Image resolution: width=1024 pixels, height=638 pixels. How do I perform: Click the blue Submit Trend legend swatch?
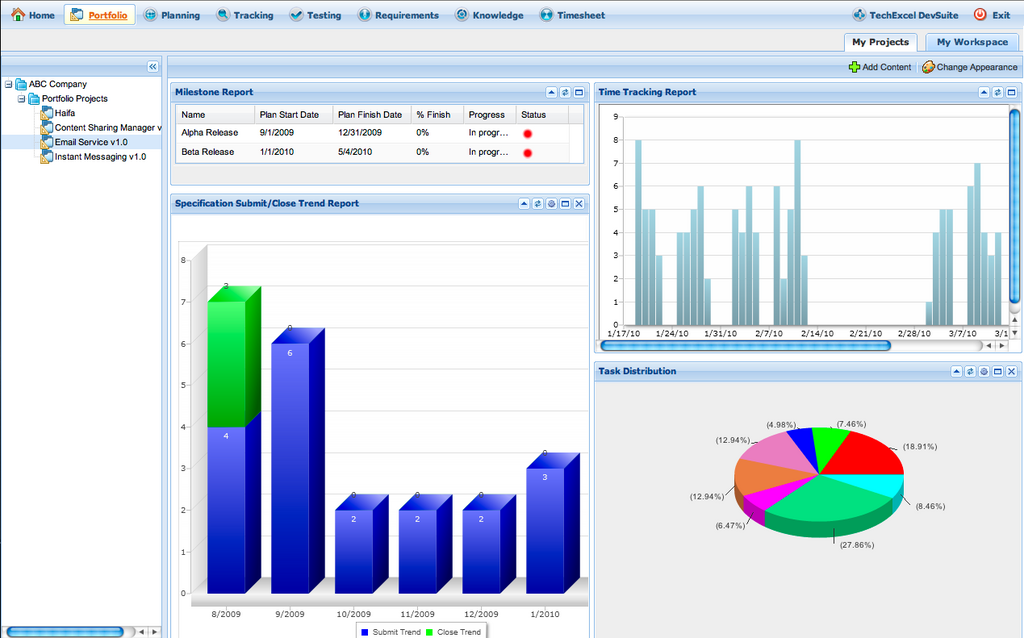(364, 632)
